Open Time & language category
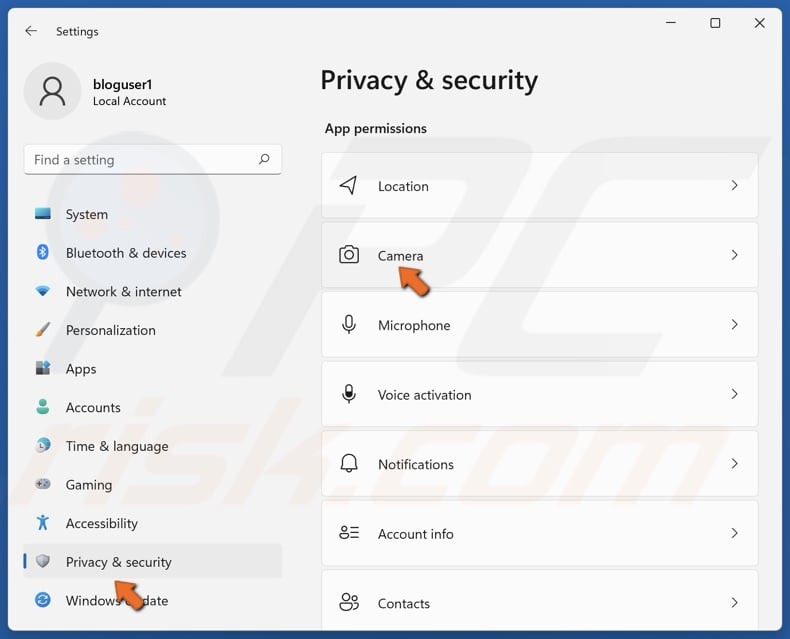The height and width of the screenshot is (639, 790). tap(153, 446)
